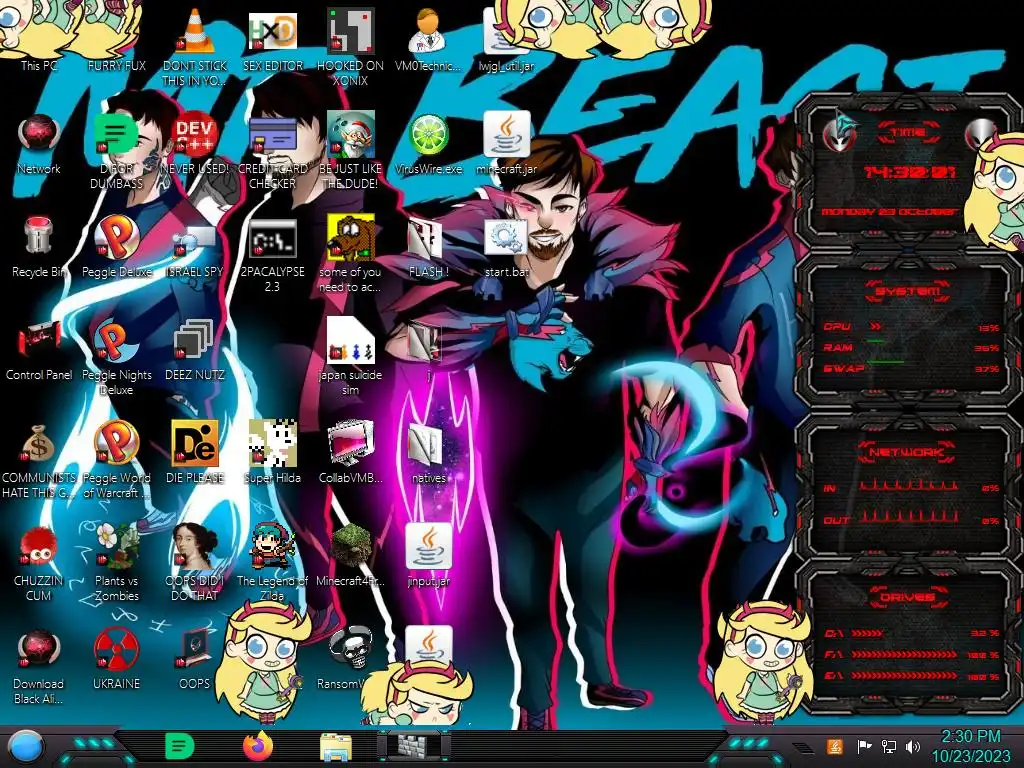This screenshot has height=768, width=1024.
Task: Select the Peggle Deluxe shortcut
Action: [116, 247]
